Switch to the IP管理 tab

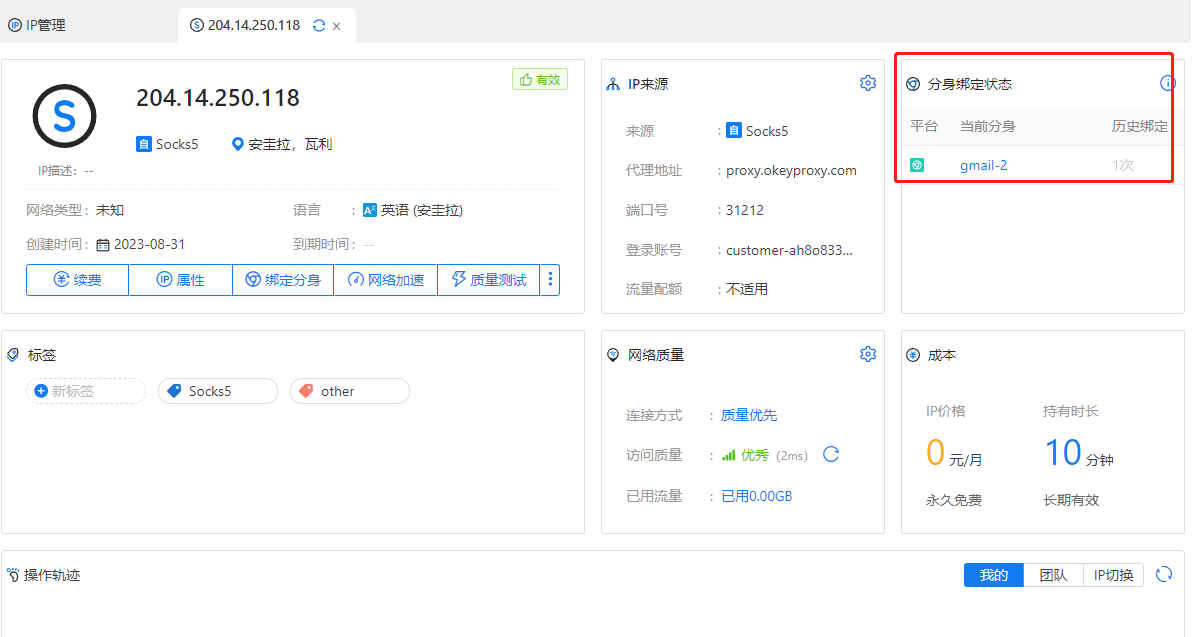(38, 25)
